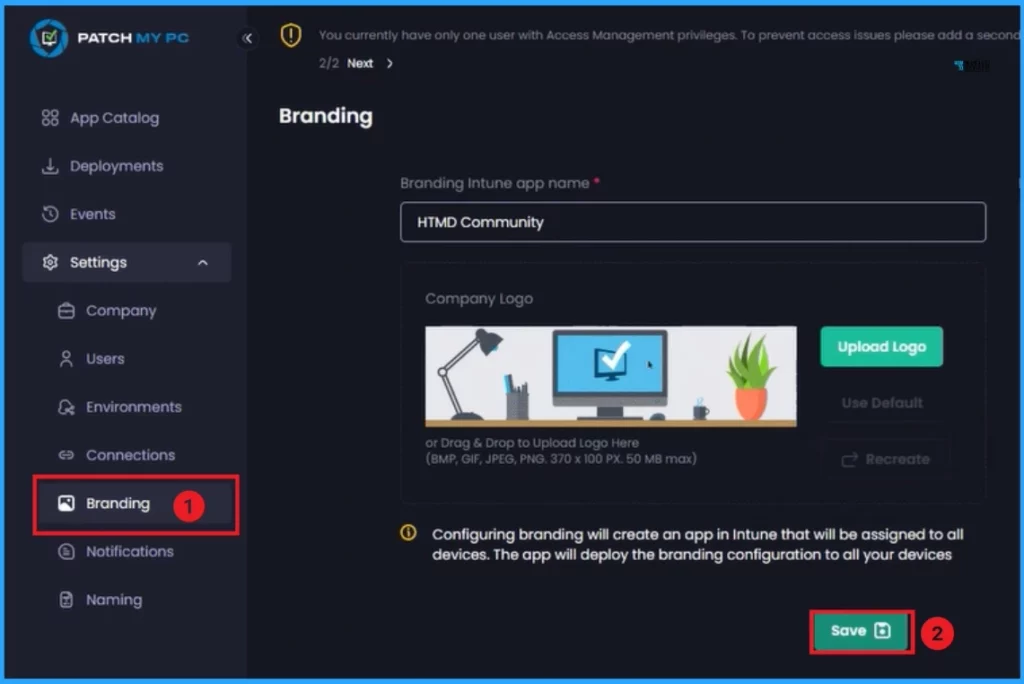
Task: Click the Users person icon
Action: click(66, 359)
